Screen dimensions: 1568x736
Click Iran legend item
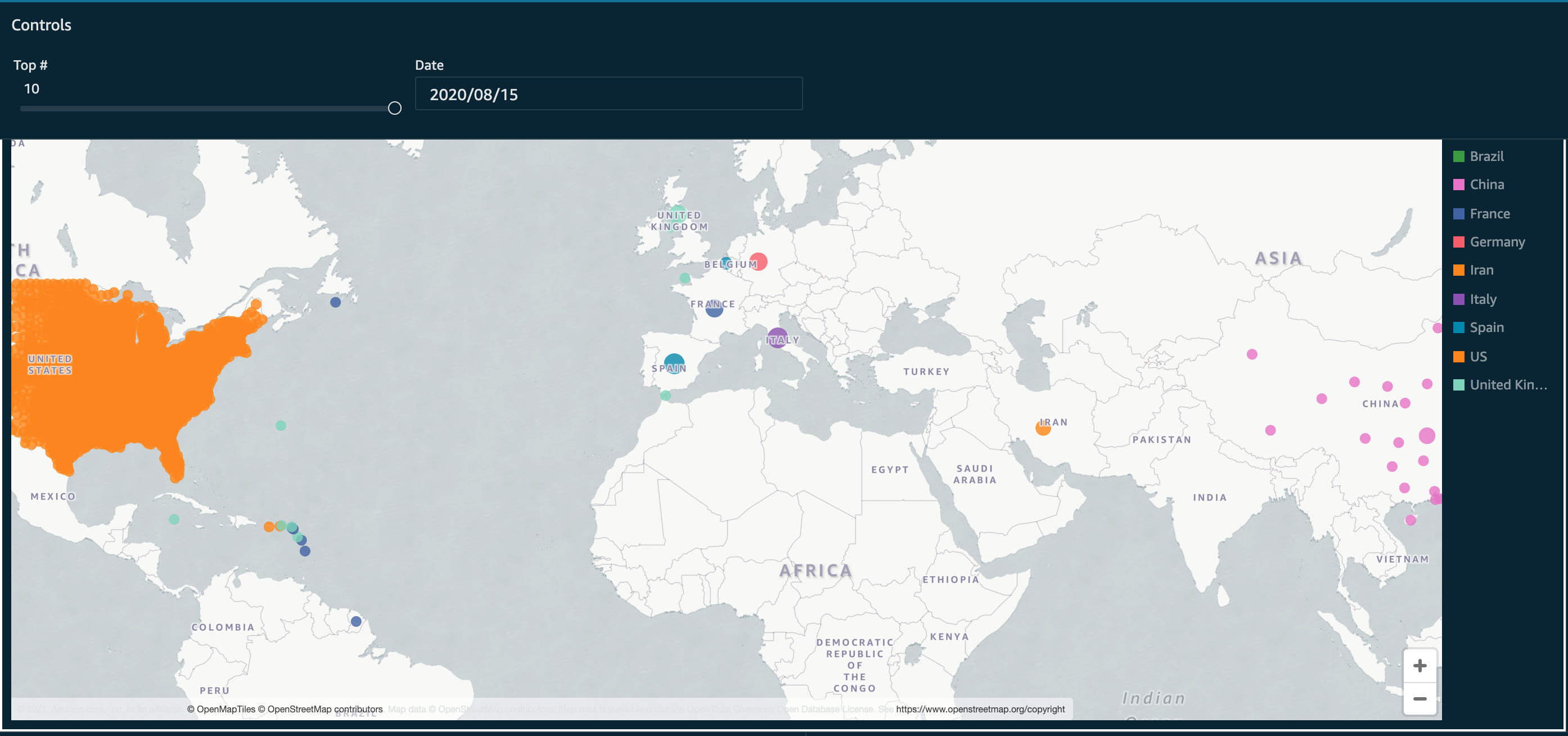[x=1481, y=270]
